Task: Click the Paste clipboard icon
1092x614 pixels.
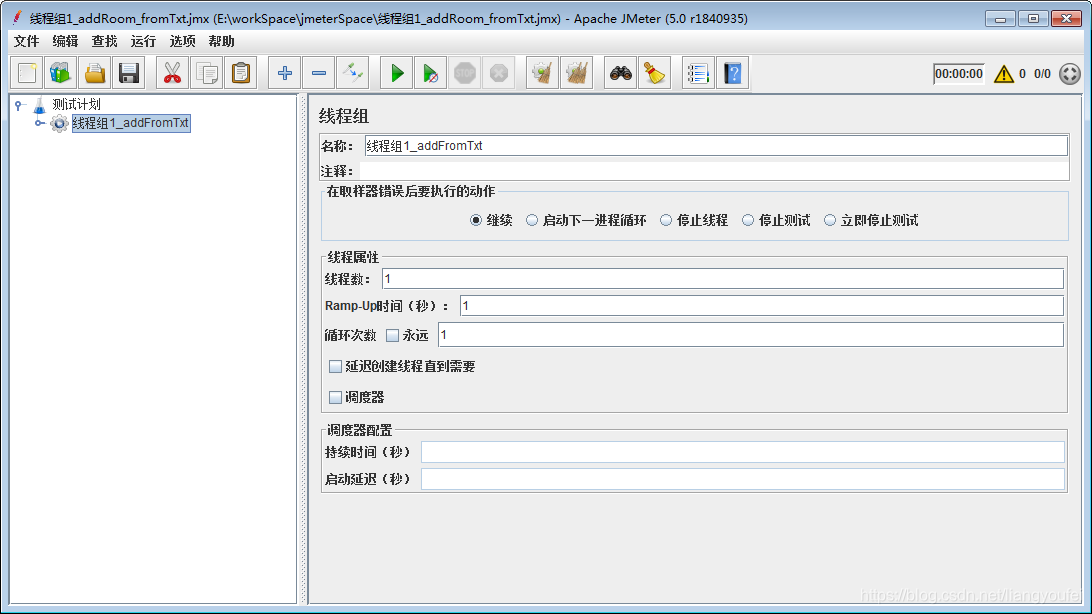Action: pyautogui.click(x=241, y=73)
